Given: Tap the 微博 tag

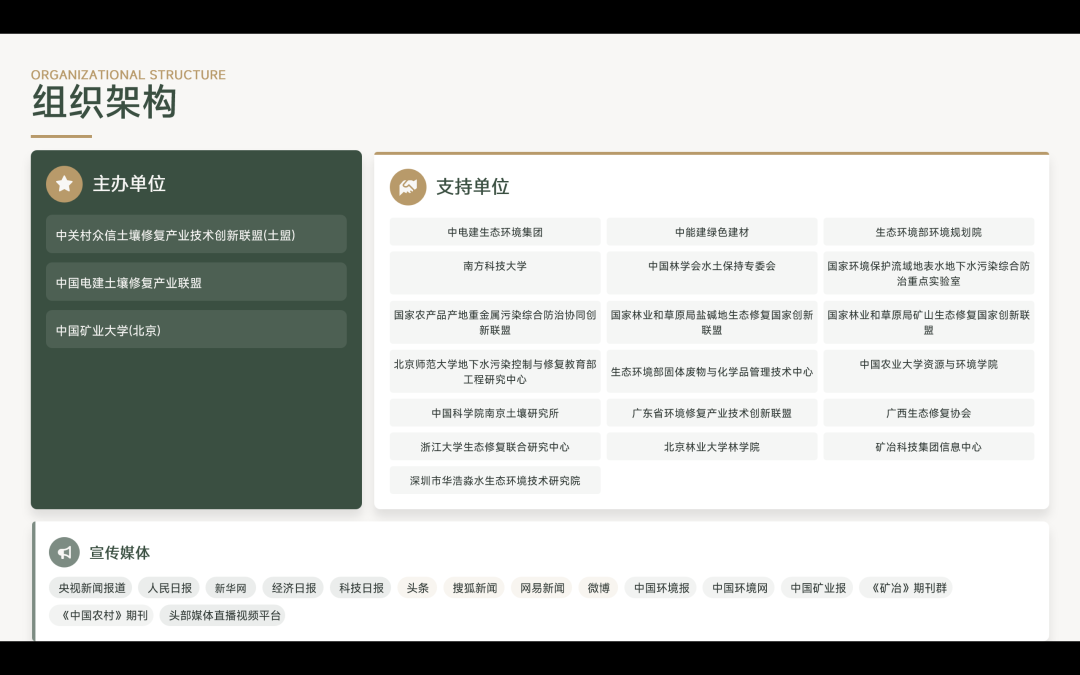Looking at the screenshot, I should click(x=599, y=588).
